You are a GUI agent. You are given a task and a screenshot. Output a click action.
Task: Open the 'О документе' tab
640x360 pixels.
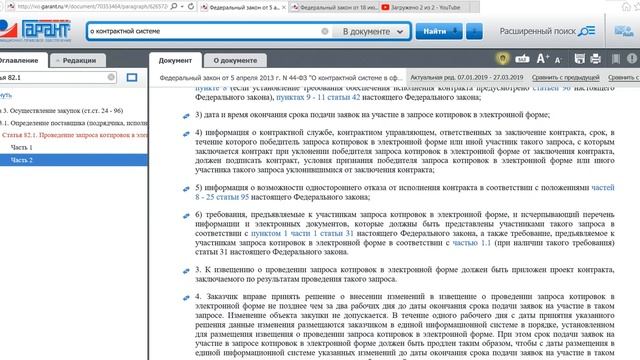pos(235,60)
